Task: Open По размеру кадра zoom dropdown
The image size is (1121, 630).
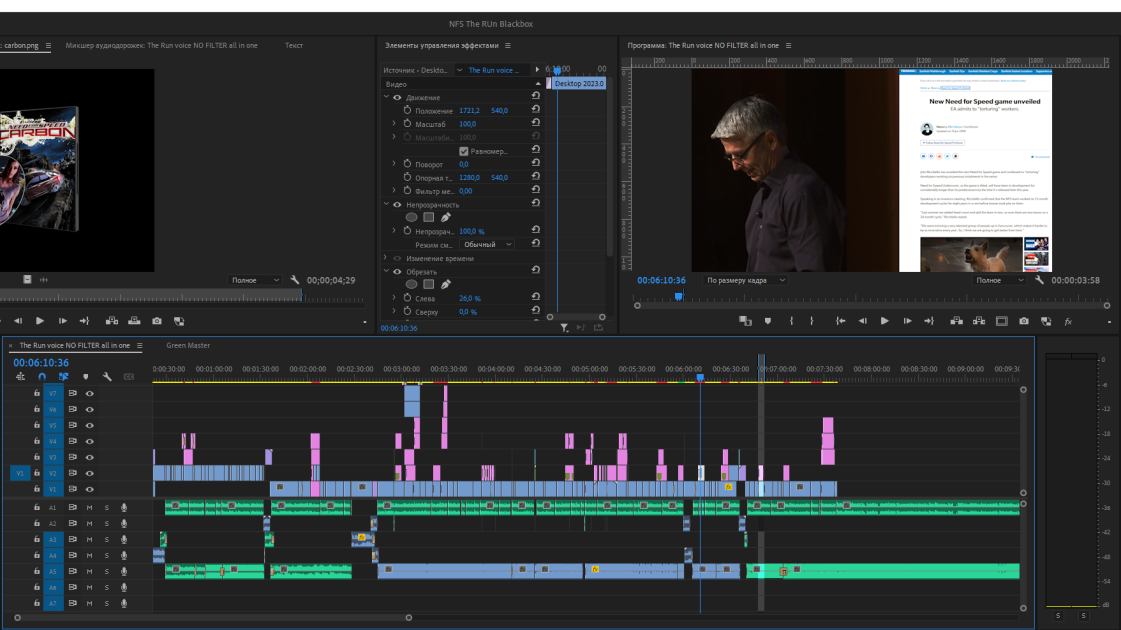Action: click(745, 280)
